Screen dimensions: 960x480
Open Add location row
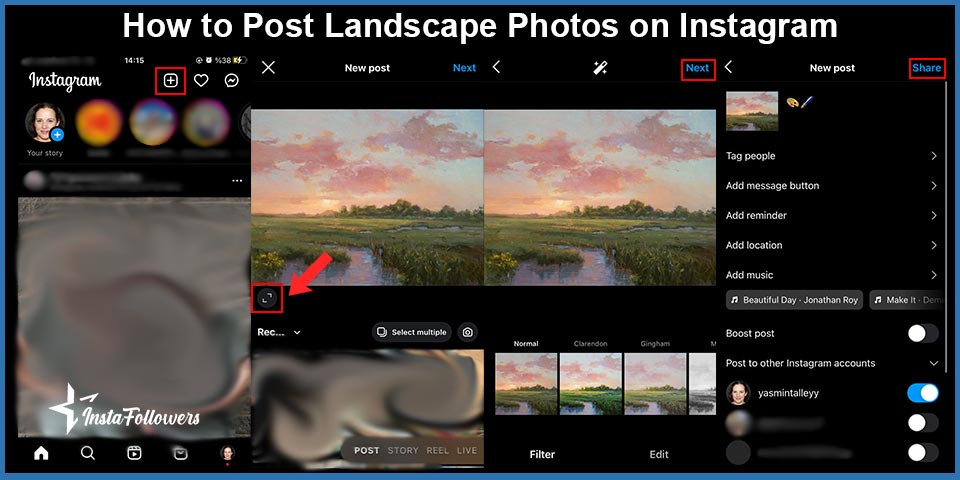point(831,245)
